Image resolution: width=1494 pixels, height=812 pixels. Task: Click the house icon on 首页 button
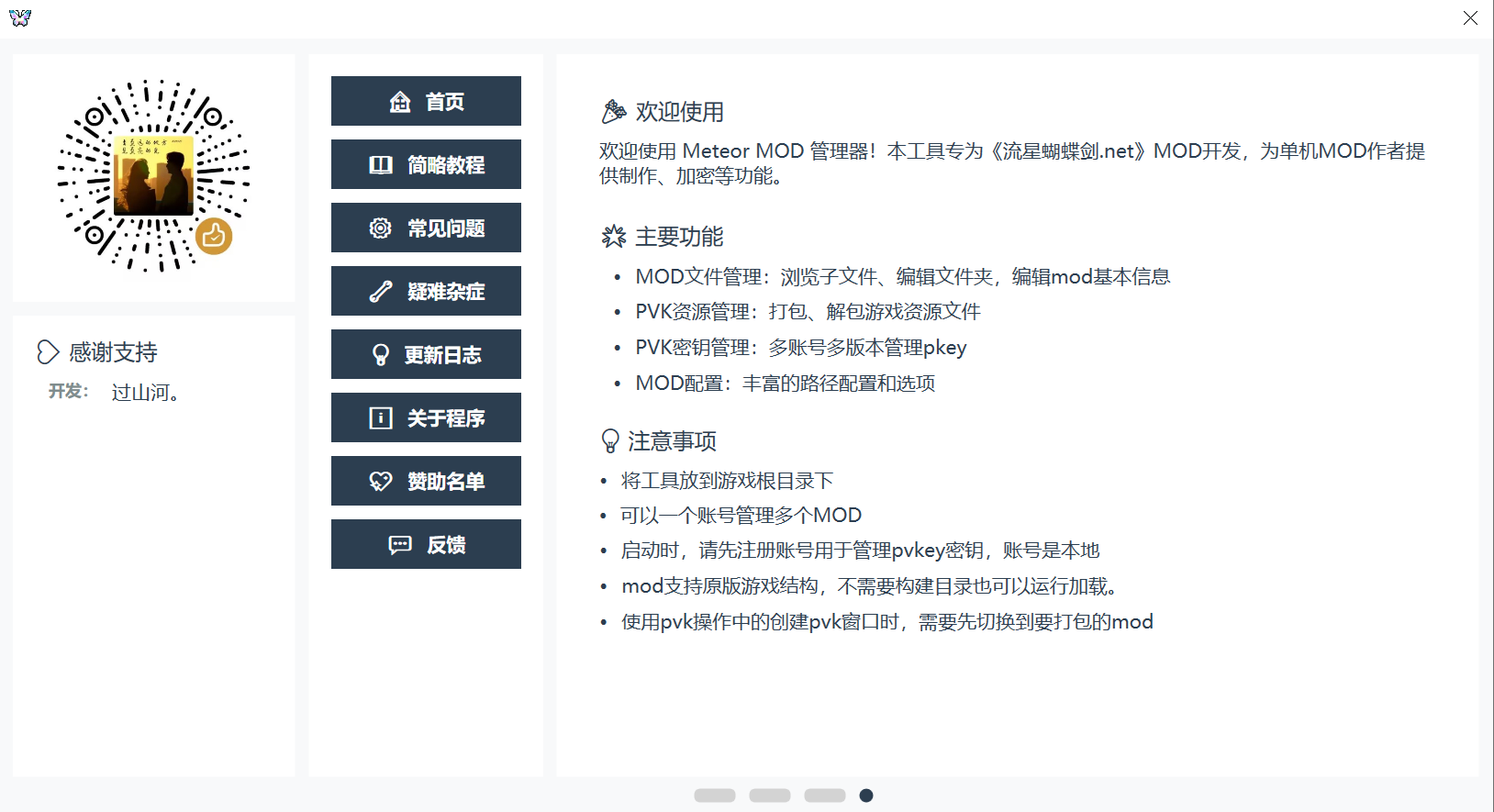tap(400, 102)
